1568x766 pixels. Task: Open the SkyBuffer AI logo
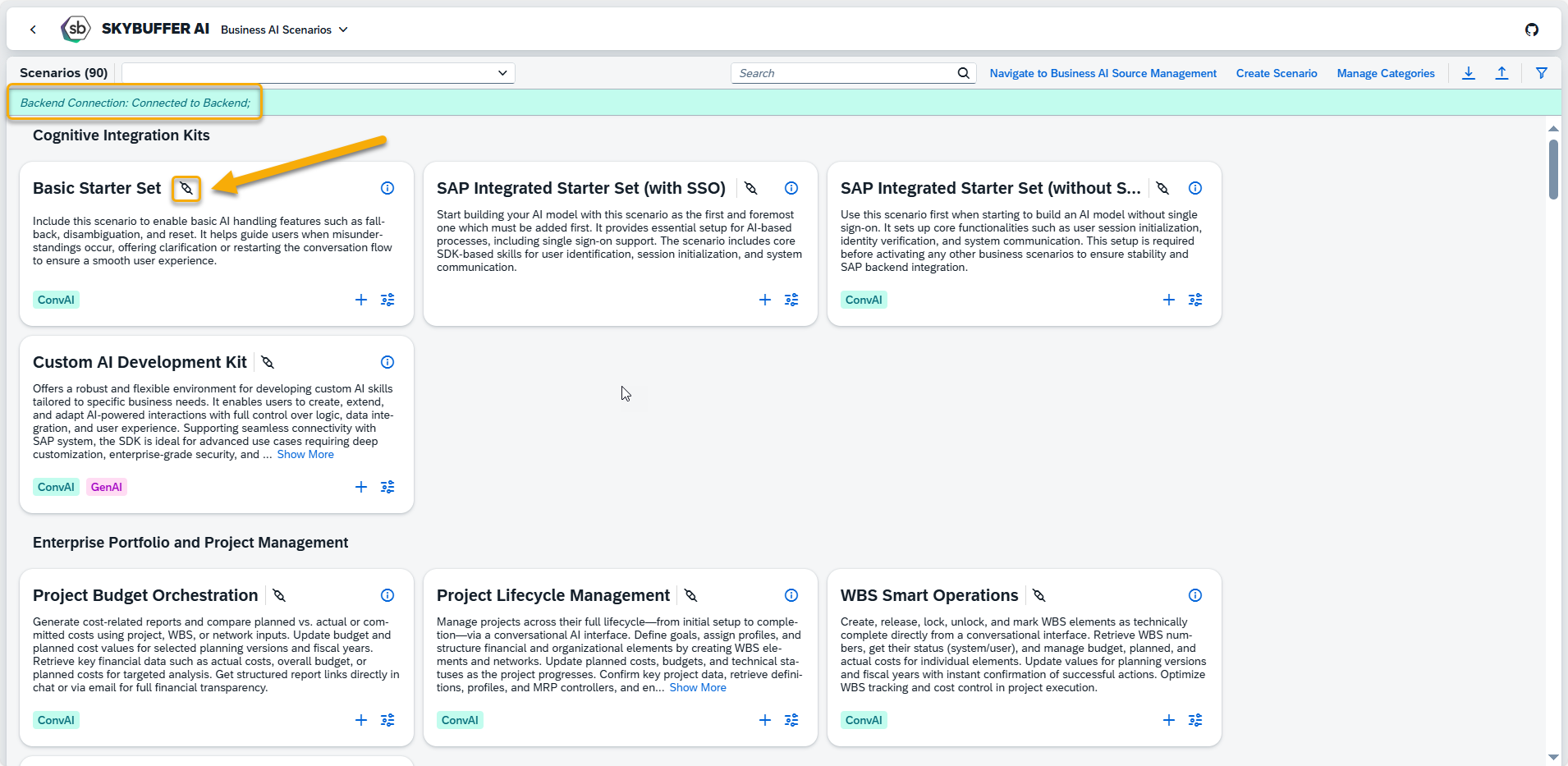[x=76, y=29]
